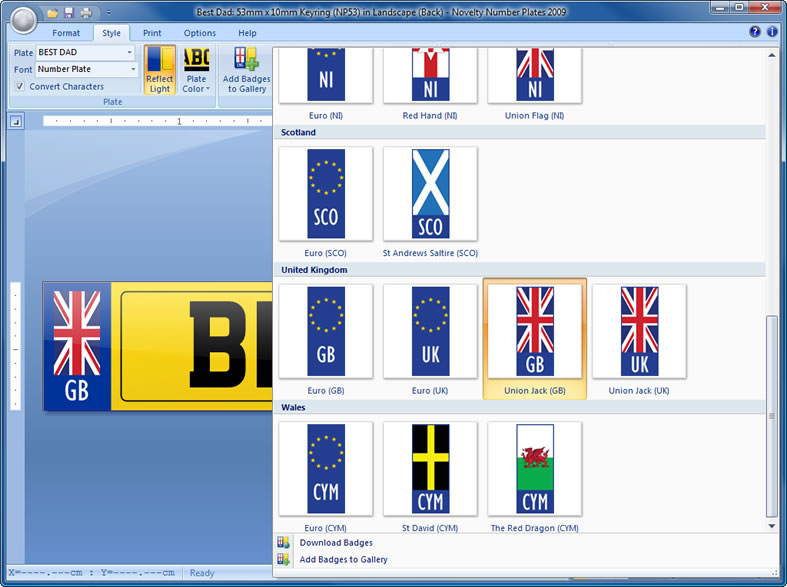This screenshot has width=787, height=587.
Task: Open the Options tab
Action: coord(200,33)
